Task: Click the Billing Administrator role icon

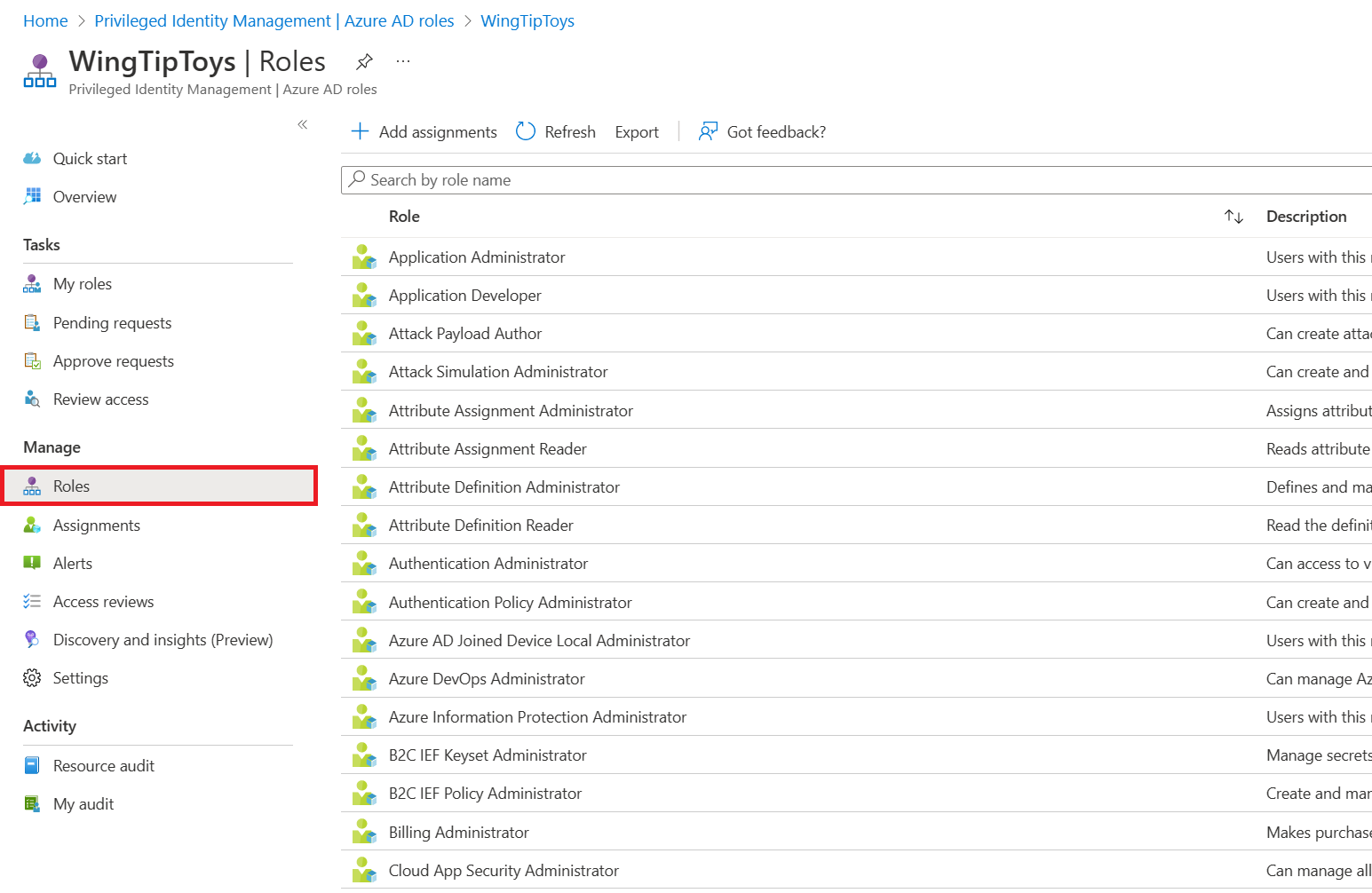Action: click(364, 832)
